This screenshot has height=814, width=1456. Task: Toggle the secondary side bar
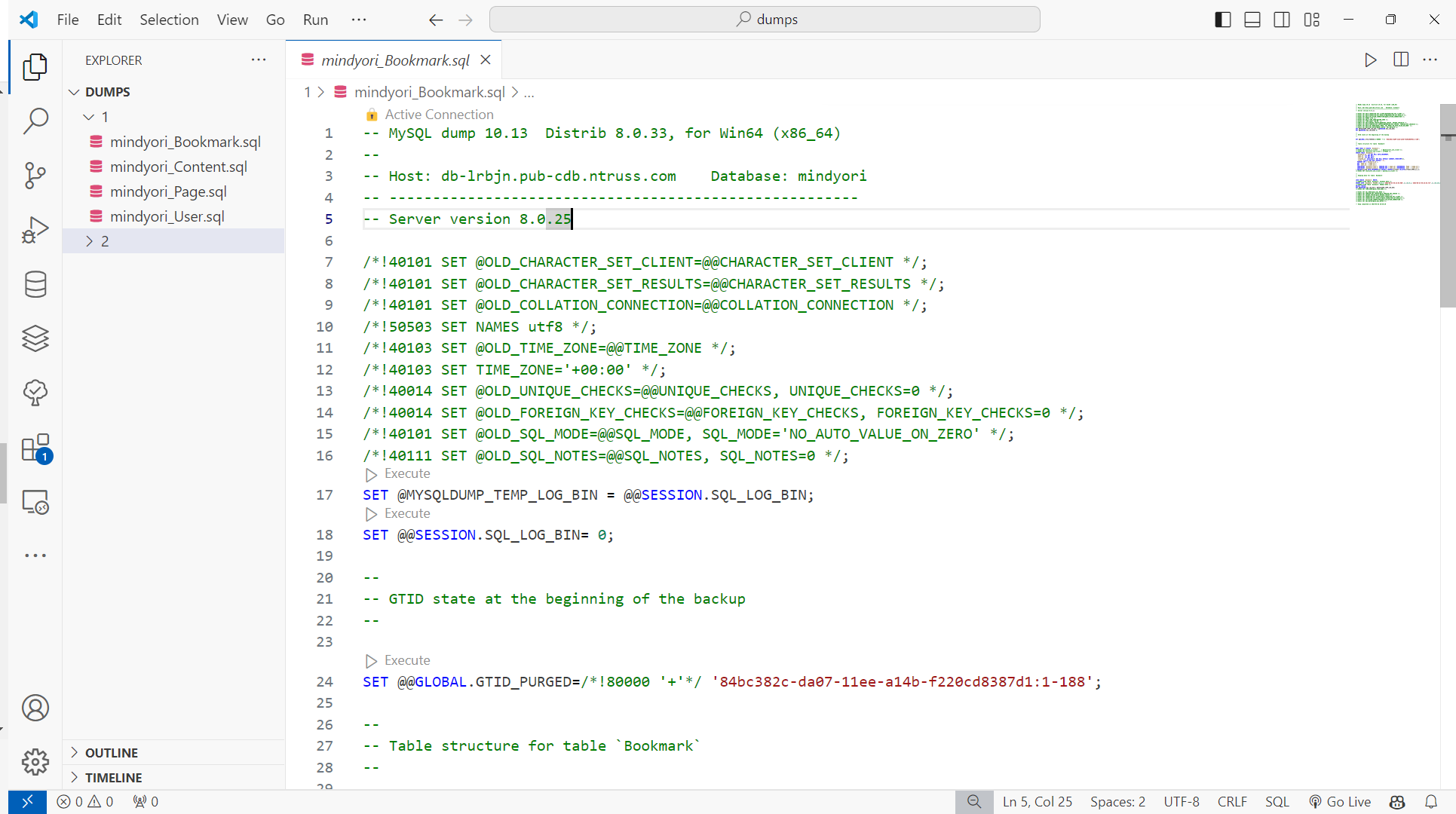tap(1282, 20)
